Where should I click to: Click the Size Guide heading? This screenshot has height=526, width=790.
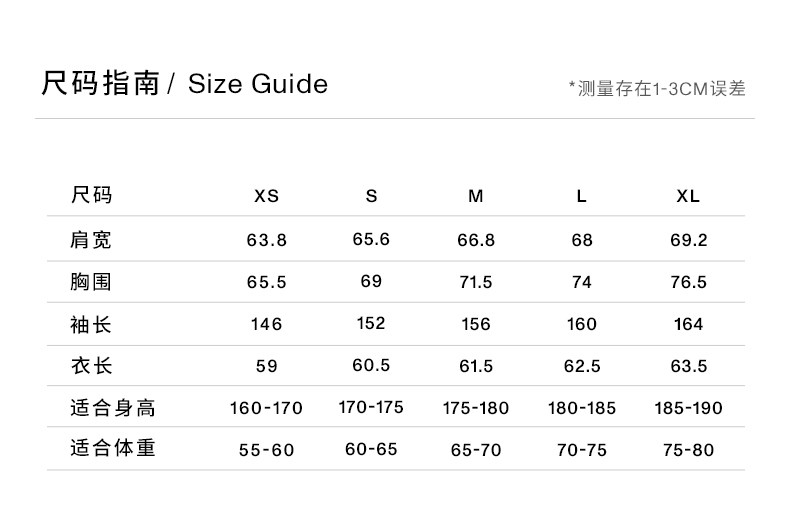[184, 83]
